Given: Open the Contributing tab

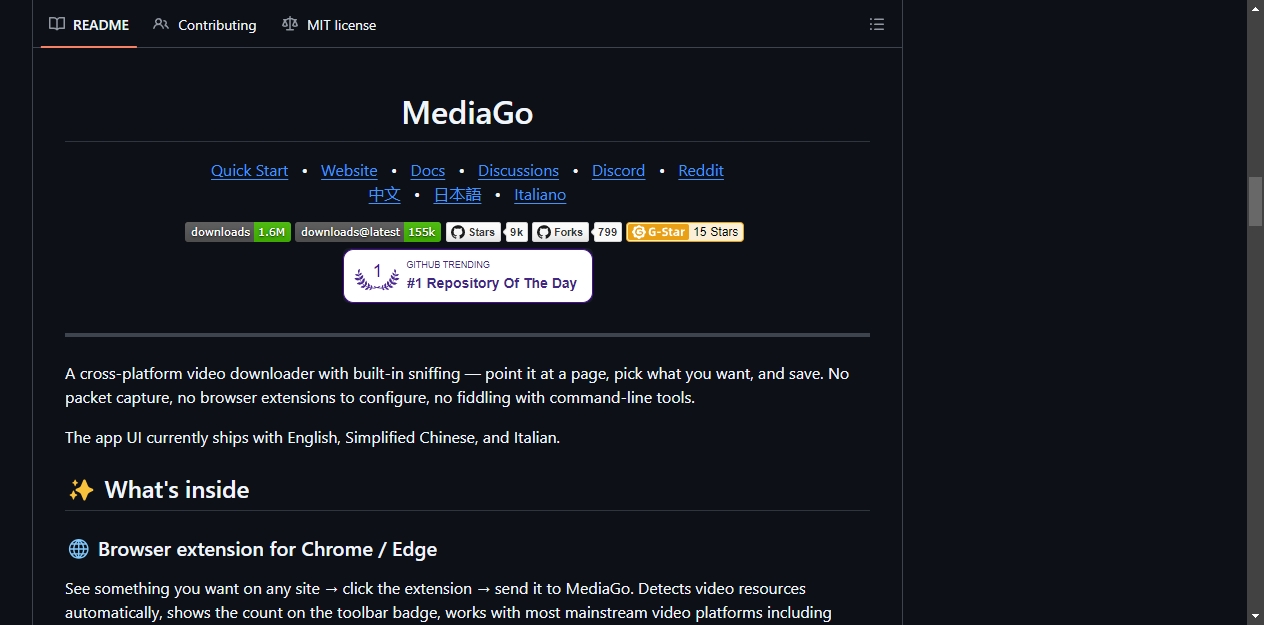Looking at the screenshot, I should [x=205, y=24].
